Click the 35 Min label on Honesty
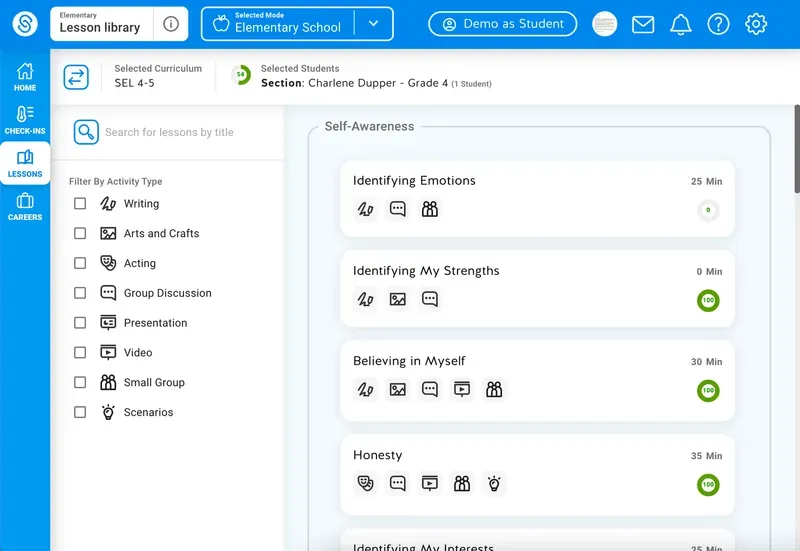Image resolution: width=800 pixels, height=551 pixels. [x=707, y=456]
